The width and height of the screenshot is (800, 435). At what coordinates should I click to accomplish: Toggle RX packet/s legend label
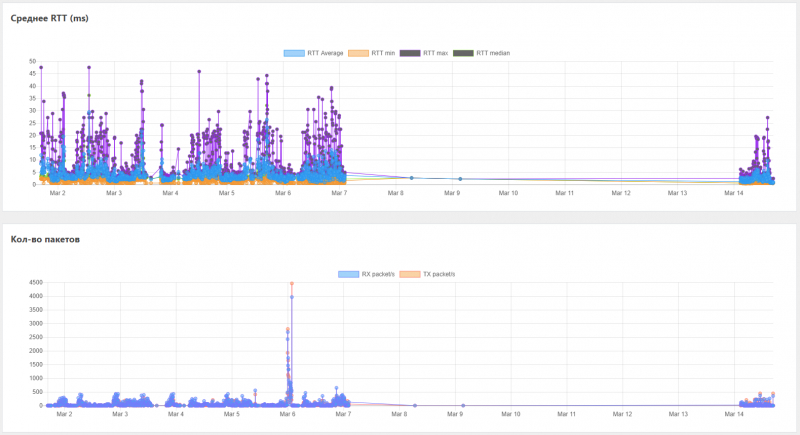tap(378, 274)
